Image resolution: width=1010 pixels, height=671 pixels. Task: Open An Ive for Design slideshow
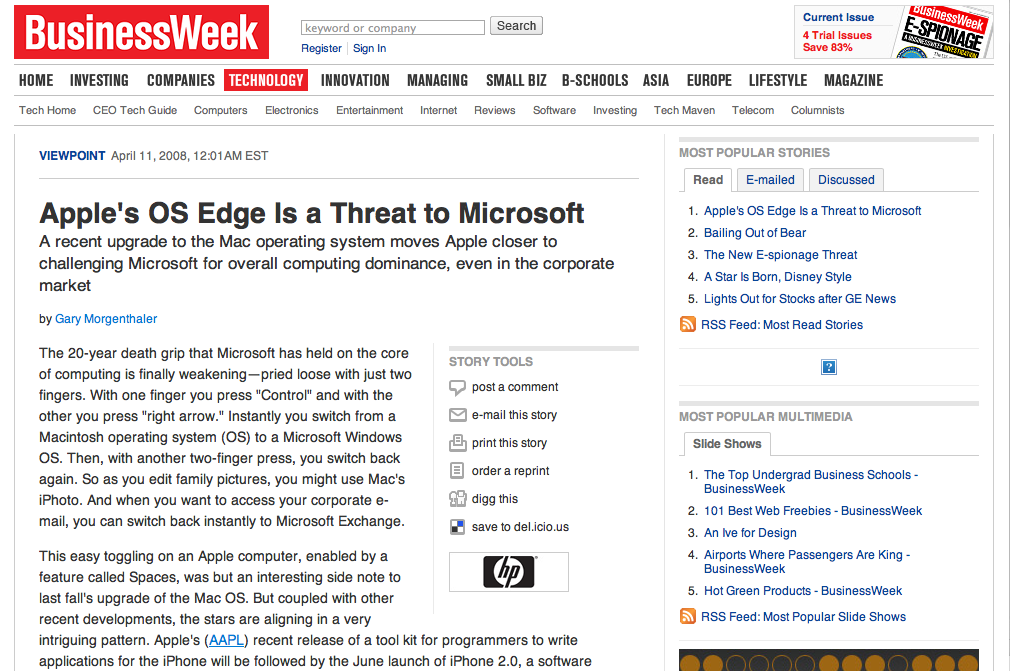pos(750,533)
